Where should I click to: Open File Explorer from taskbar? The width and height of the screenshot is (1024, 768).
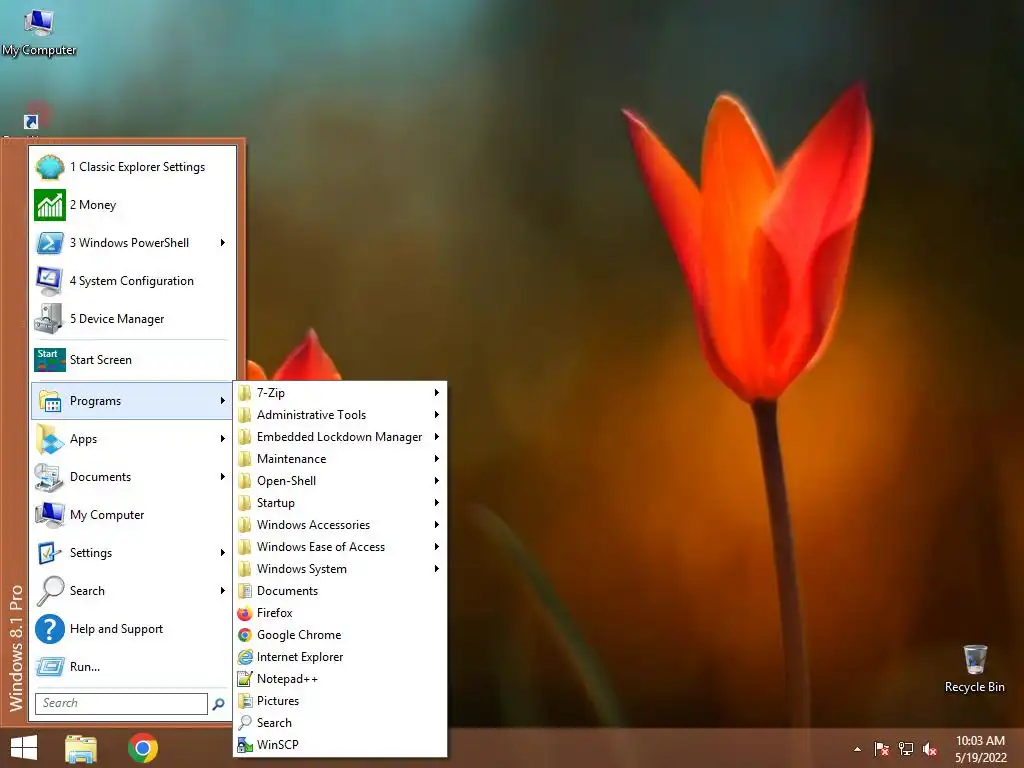point(81,749)
